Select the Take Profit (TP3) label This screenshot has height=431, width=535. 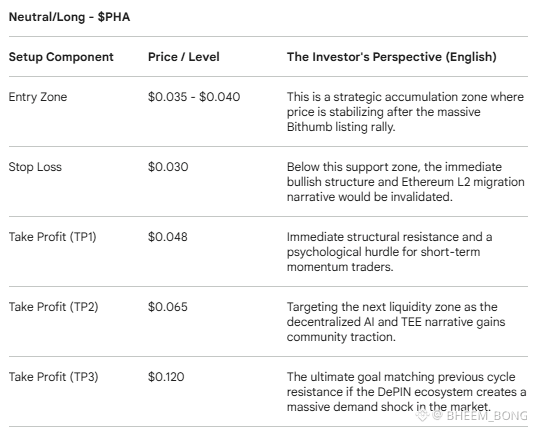click(54, 377)
